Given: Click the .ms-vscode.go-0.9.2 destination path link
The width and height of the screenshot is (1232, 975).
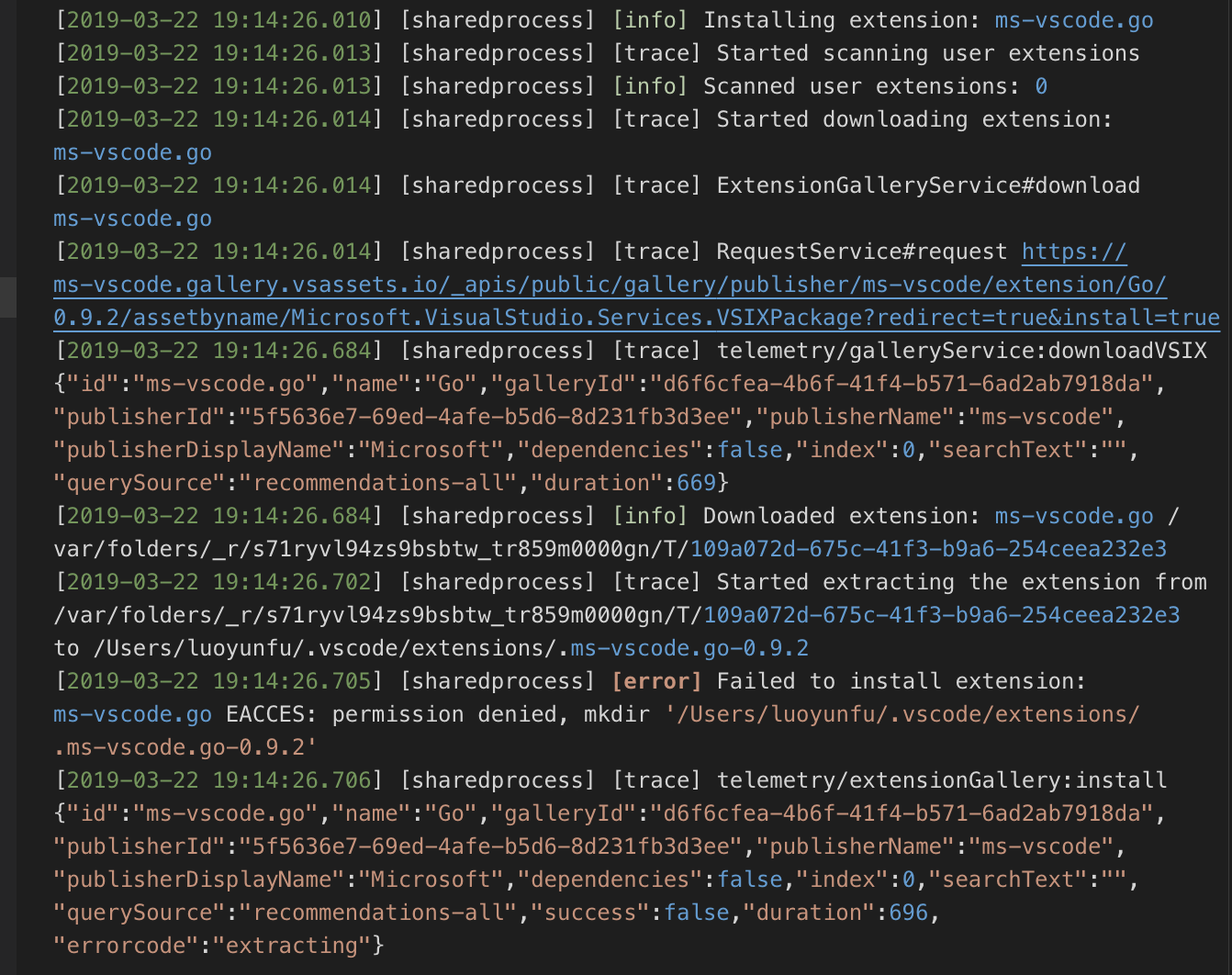Looking at the screenshot, I should (x=689, y=647).
